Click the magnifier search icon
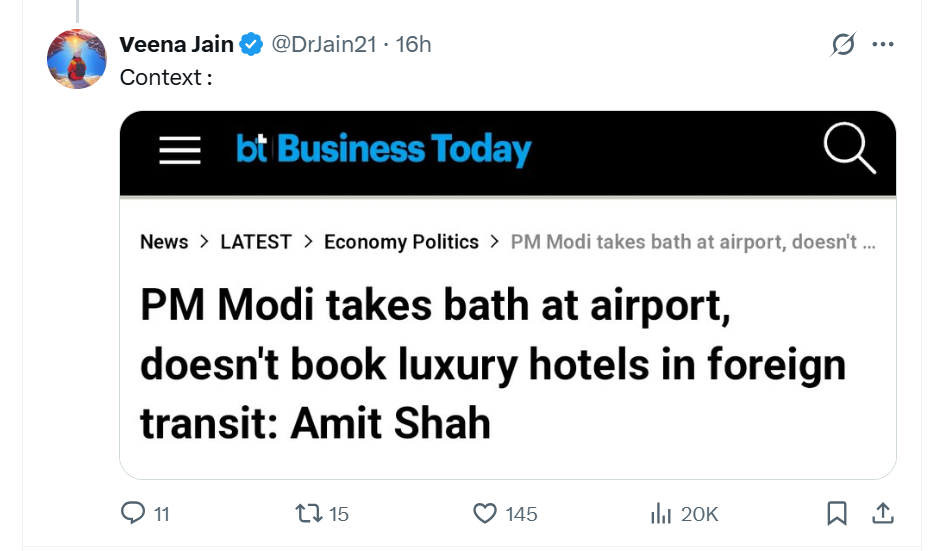 click(x=849, y=150)
